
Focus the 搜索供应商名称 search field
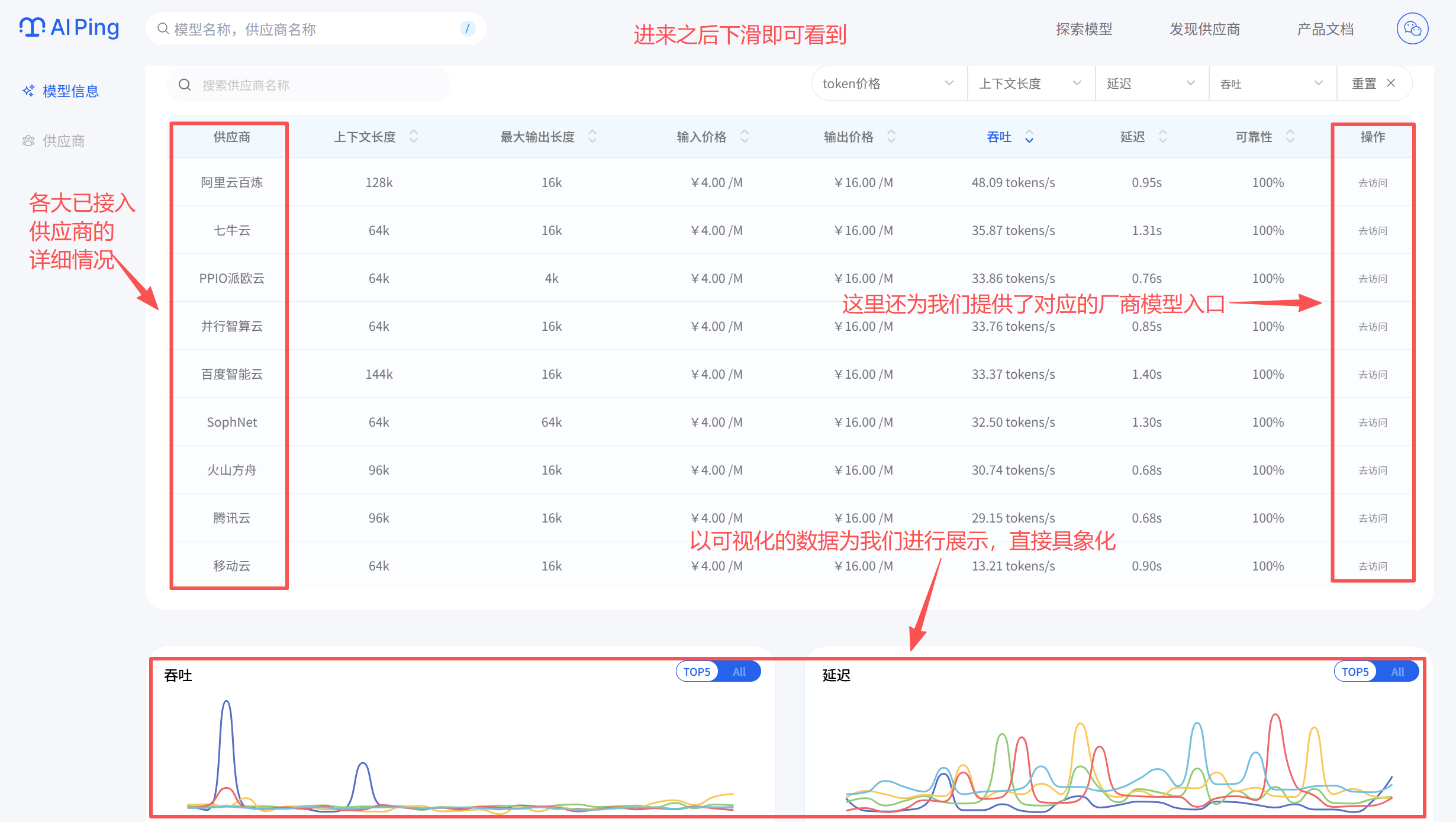[x=309, y=85]
